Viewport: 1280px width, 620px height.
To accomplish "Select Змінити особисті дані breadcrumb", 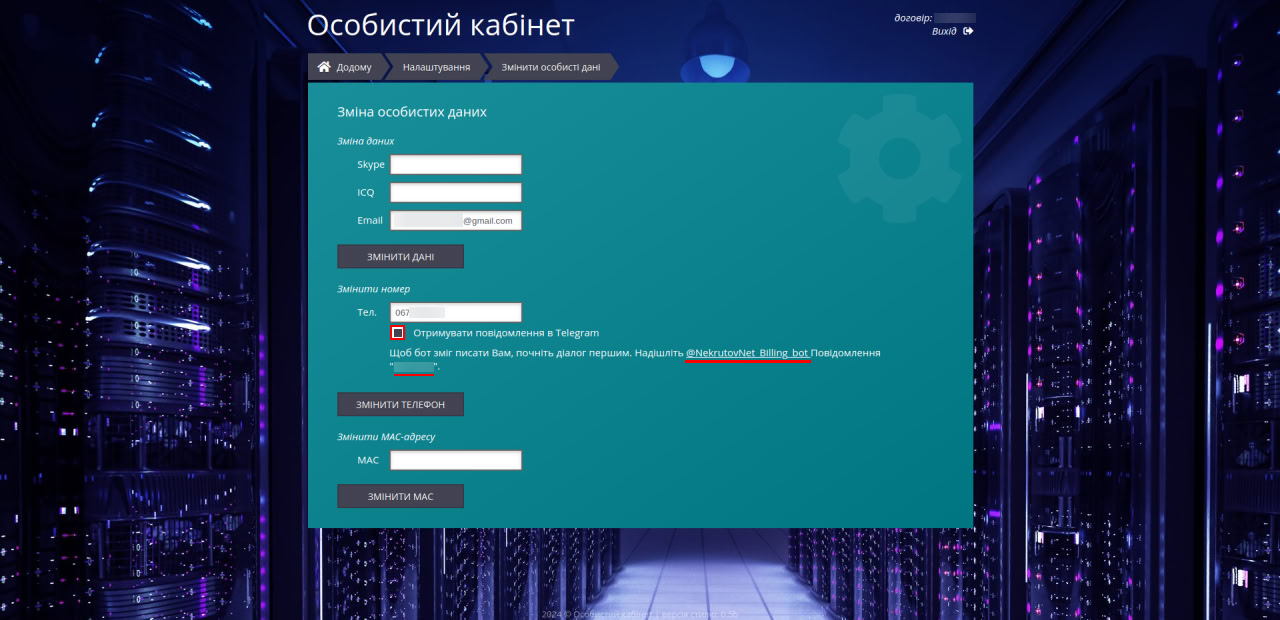I will (550, 67).
